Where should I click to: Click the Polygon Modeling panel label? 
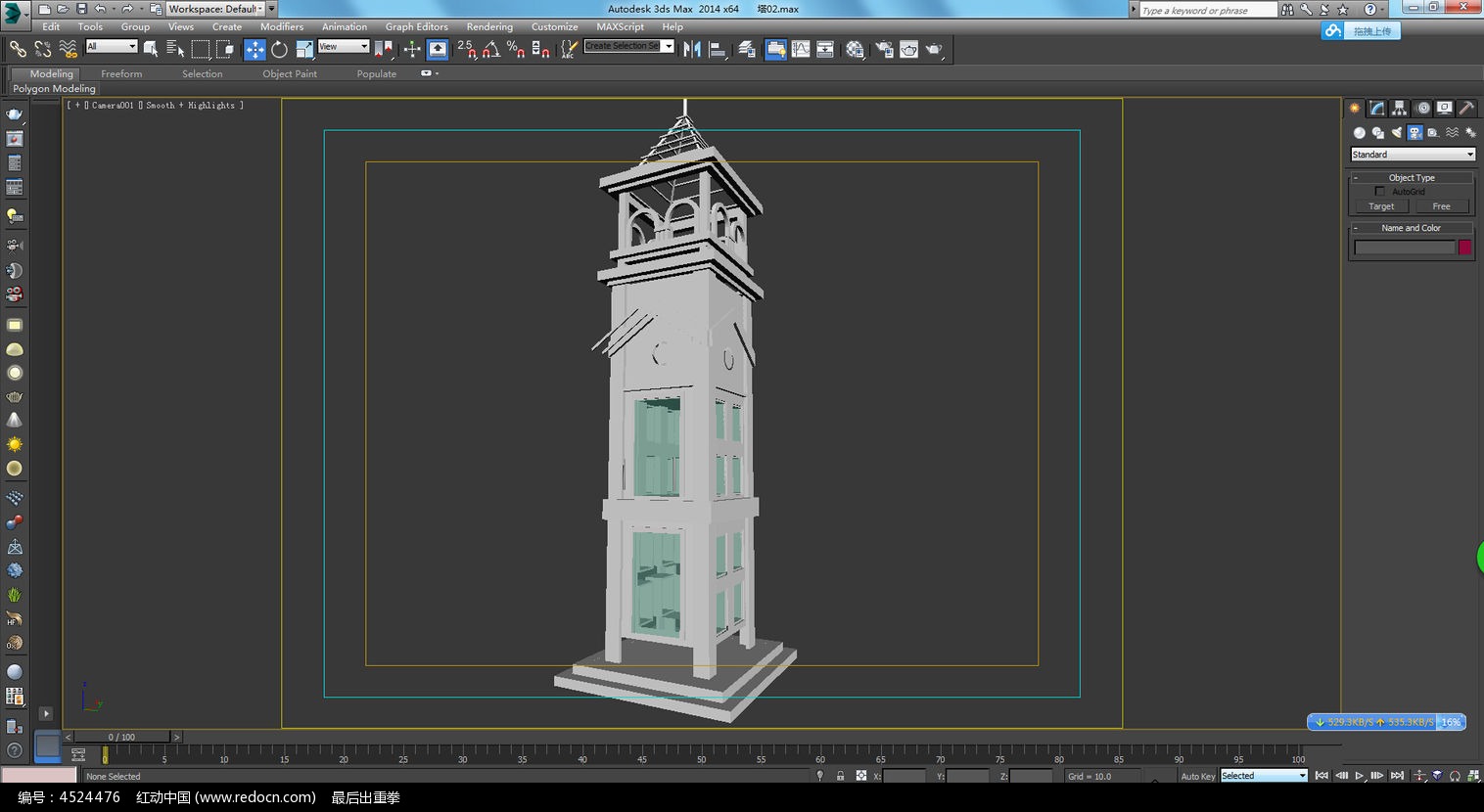click(x=54, y=88)
